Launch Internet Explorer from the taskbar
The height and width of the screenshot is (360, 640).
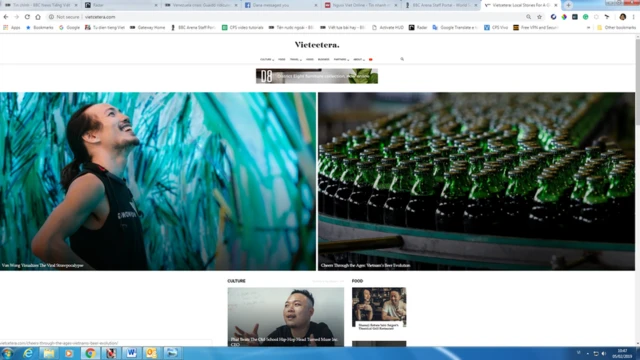[x=28, y=353]
